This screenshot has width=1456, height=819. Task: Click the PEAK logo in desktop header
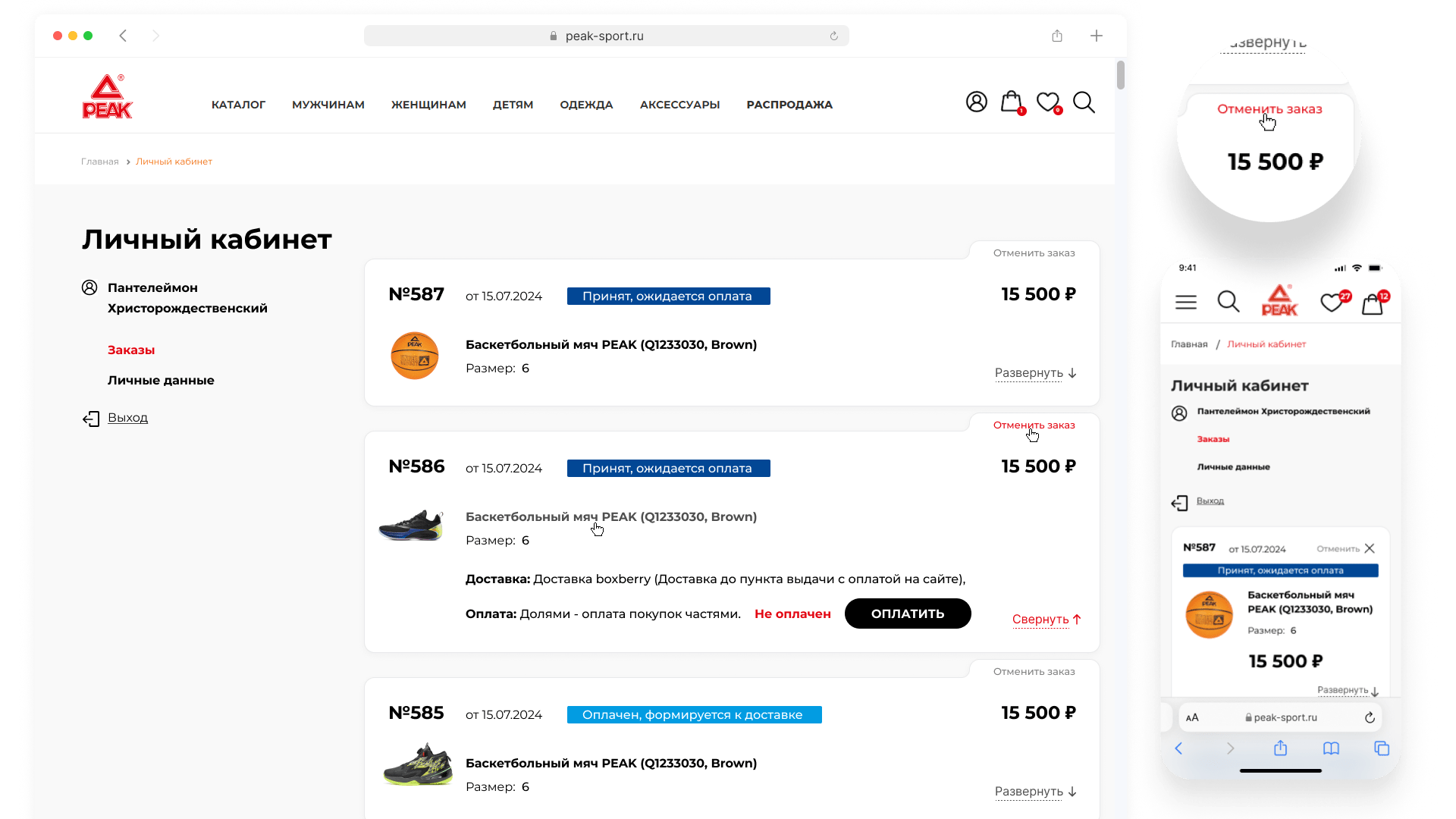pyautogui.click(x=107, y=97)
